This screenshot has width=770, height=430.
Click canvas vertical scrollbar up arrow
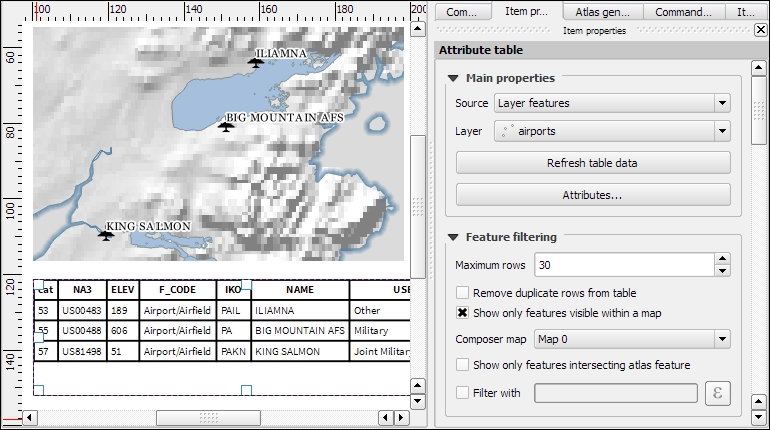pyautogui.click(x=418, y=28)
